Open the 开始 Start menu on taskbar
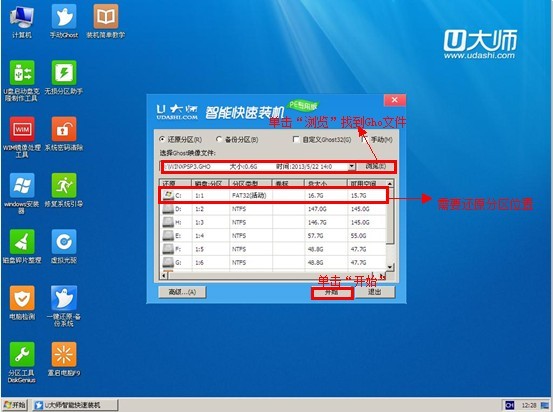This screenshot has height=412, width=553. [15, 405]
